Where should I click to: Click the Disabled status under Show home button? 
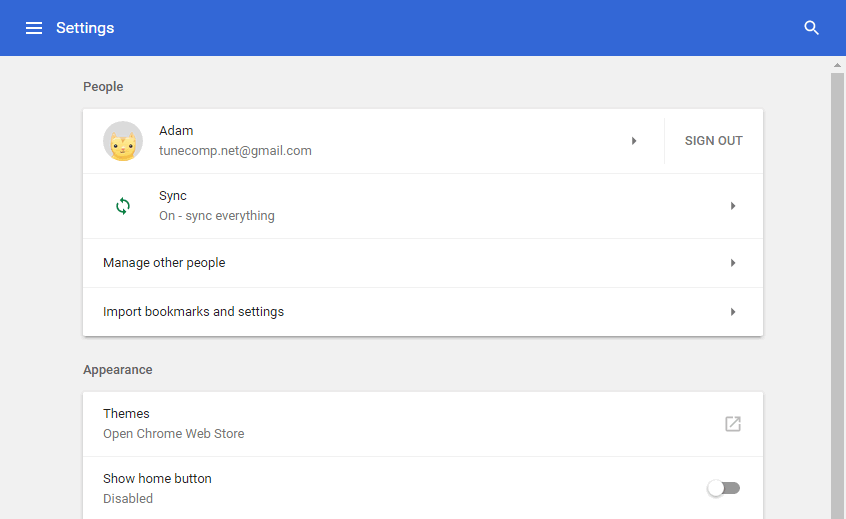(128, 498)
